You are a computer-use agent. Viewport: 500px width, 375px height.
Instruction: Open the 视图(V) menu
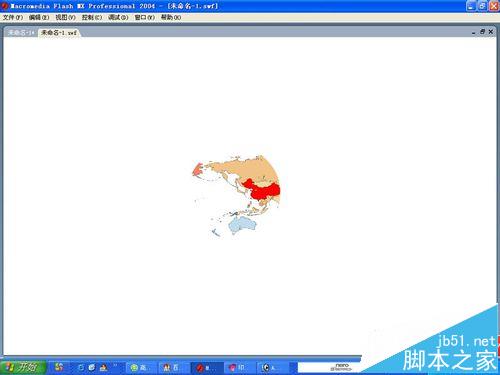click(x=65, y=17)
